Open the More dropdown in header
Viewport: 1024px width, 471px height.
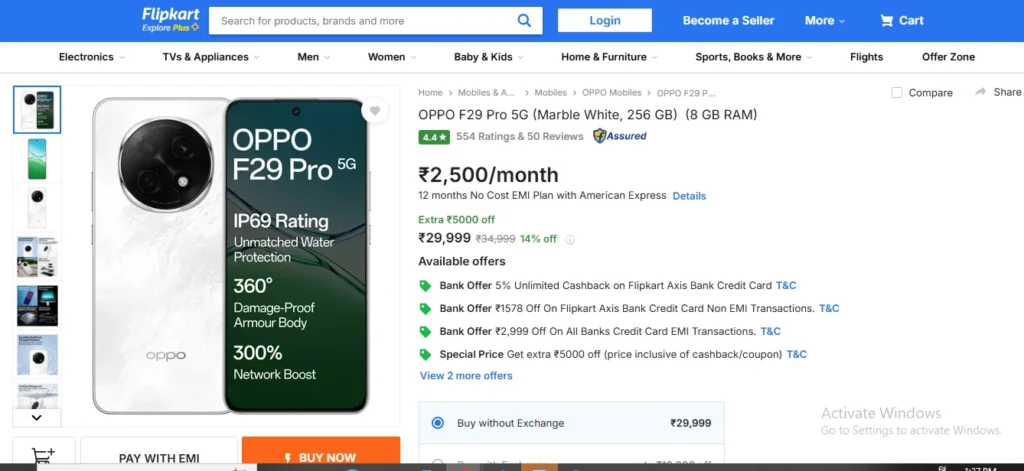coord(825,21)
